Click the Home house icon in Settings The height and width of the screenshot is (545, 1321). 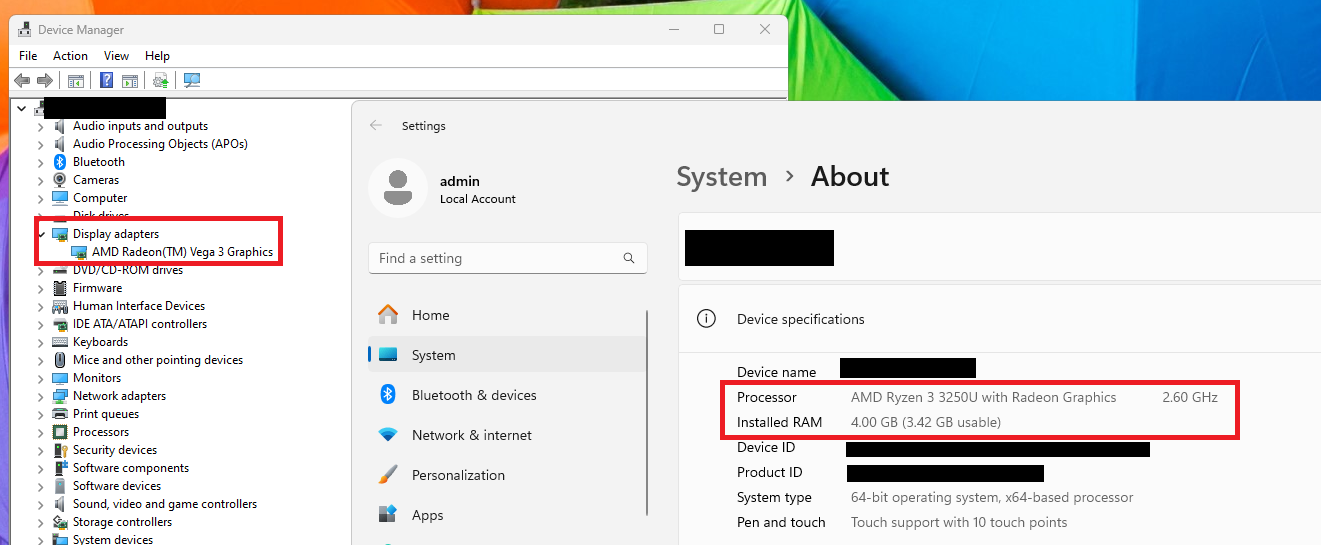point(388,315)
